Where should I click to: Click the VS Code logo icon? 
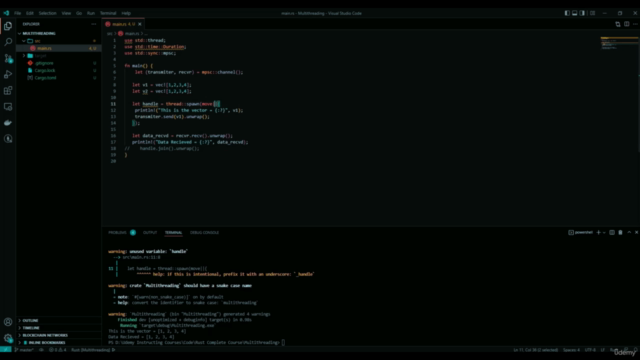click(x=6, y=13)
